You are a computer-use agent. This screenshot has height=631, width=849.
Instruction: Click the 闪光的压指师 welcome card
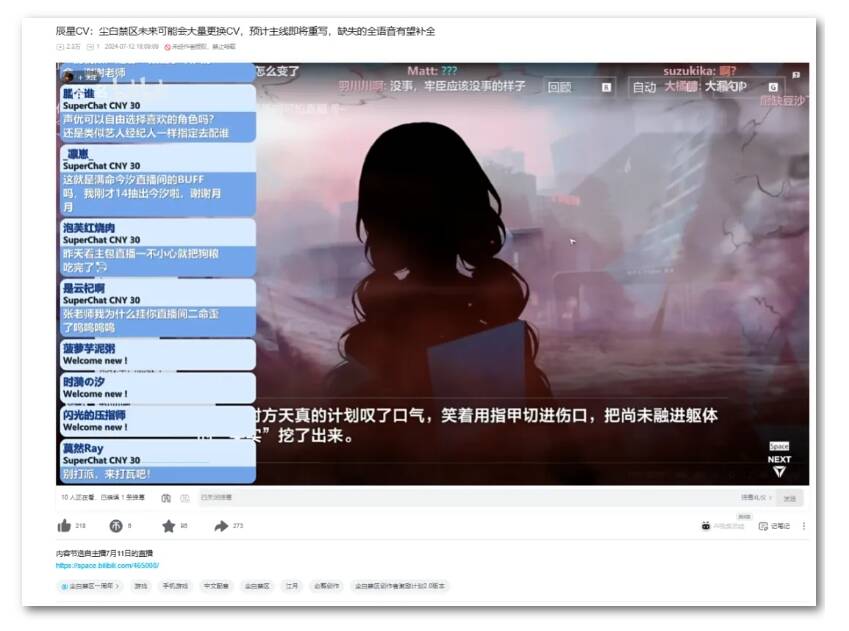tap(158, 421)
